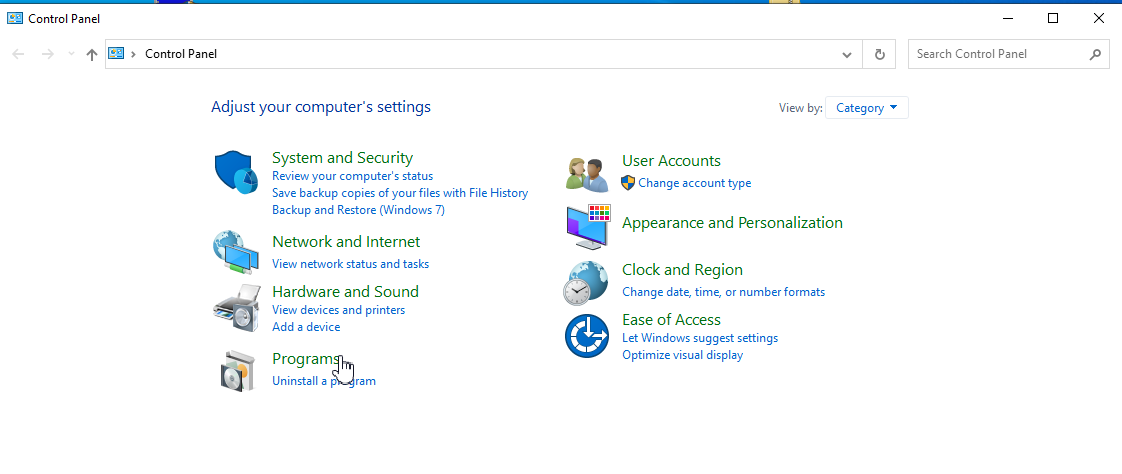This screenshot has height=474, width=1122.
Task: Click the System and Security shield icon
Action: [x=237, y=172]
